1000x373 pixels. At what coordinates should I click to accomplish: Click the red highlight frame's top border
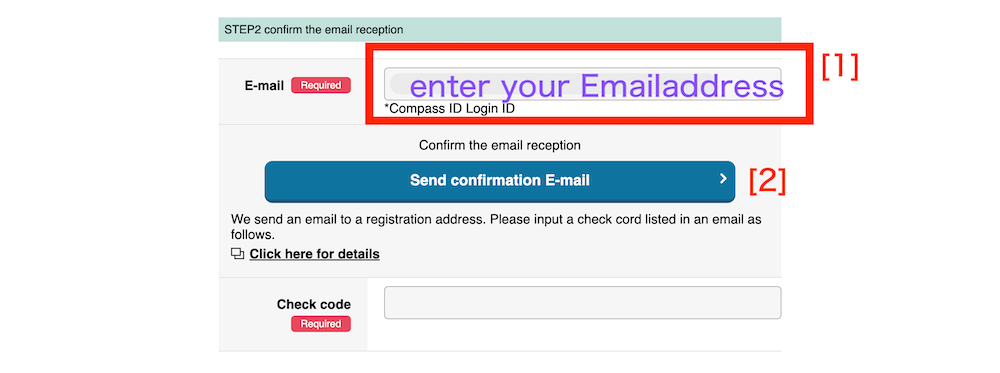[x=589, y=46]
